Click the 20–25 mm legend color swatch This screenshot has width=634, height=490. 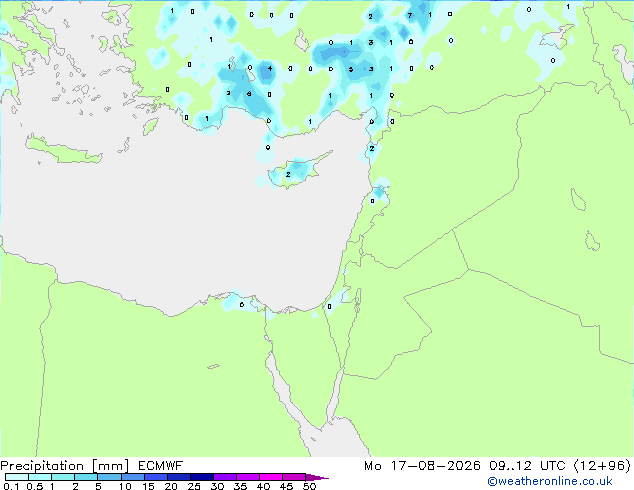point(178,477)
